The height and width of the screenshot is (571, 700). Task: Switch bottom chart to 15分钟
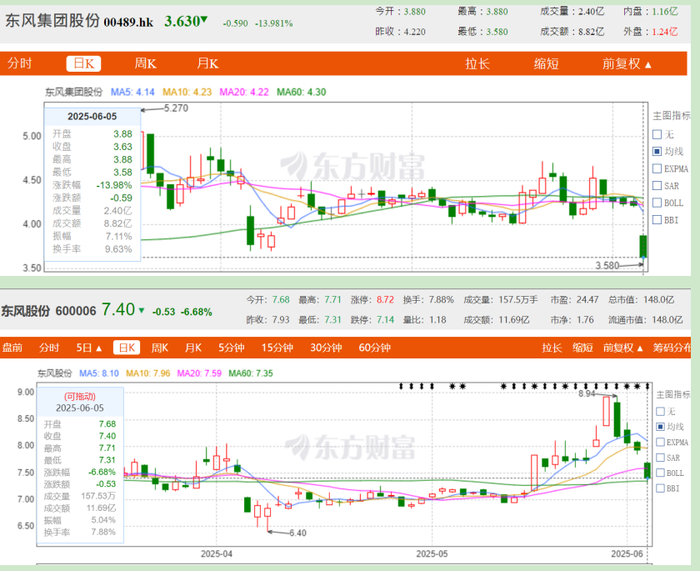click(277, 347)
